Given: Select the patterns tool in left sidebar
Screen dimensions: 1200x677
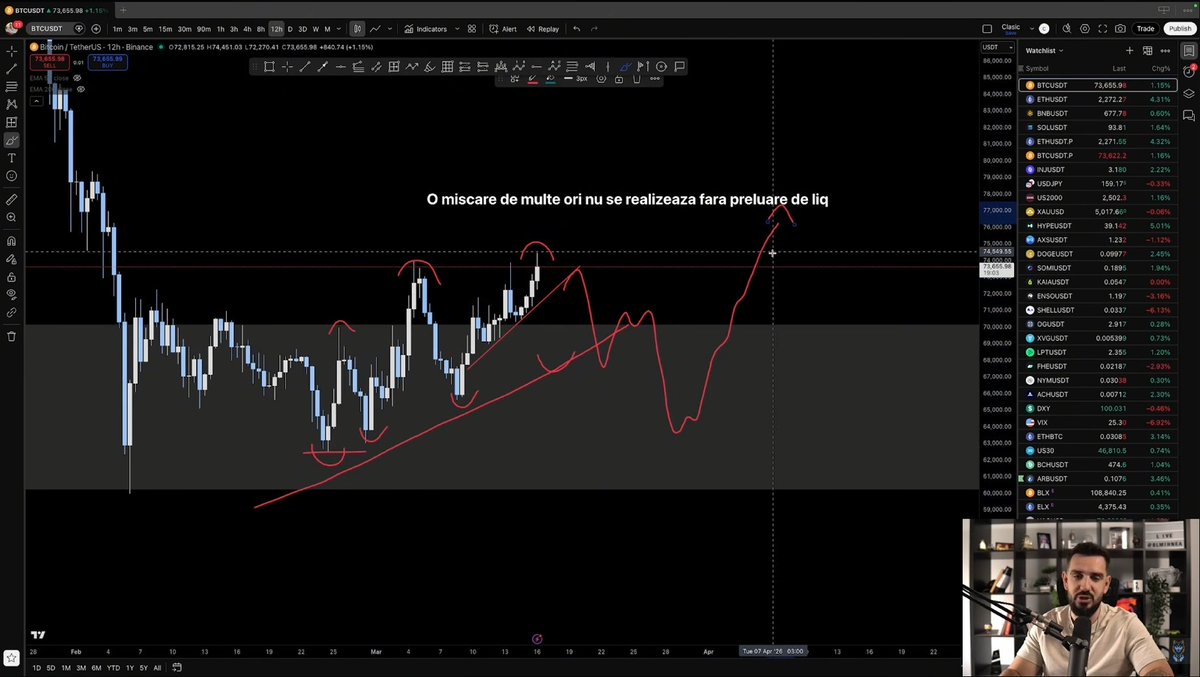Looking at the screenshot, I should click(x=12, y=104).
